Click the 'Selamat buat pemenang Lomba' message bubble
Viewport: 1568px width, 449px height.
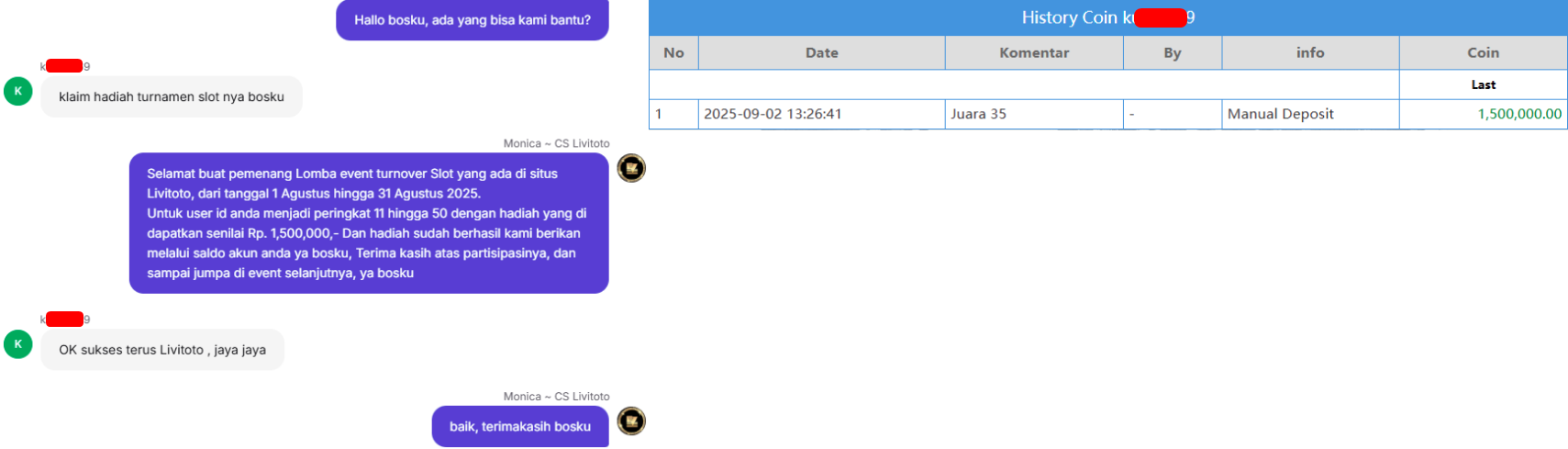369,223
